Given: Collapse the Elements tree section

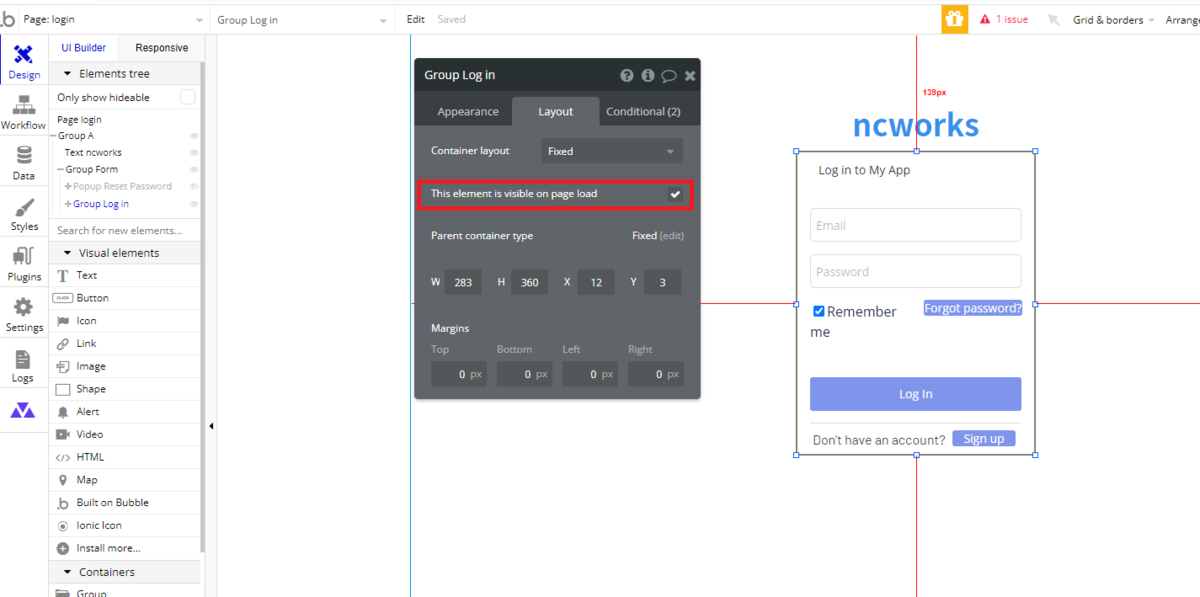Looking at the screenshot, I should [67, 74].
